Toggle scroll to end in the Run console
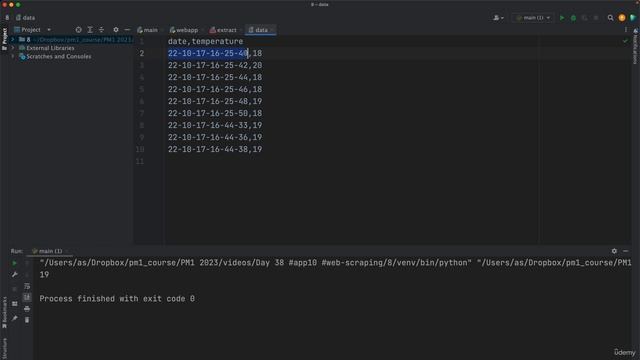Image resolution: width=640 pixels, height=360 pixels. (27, 297)
